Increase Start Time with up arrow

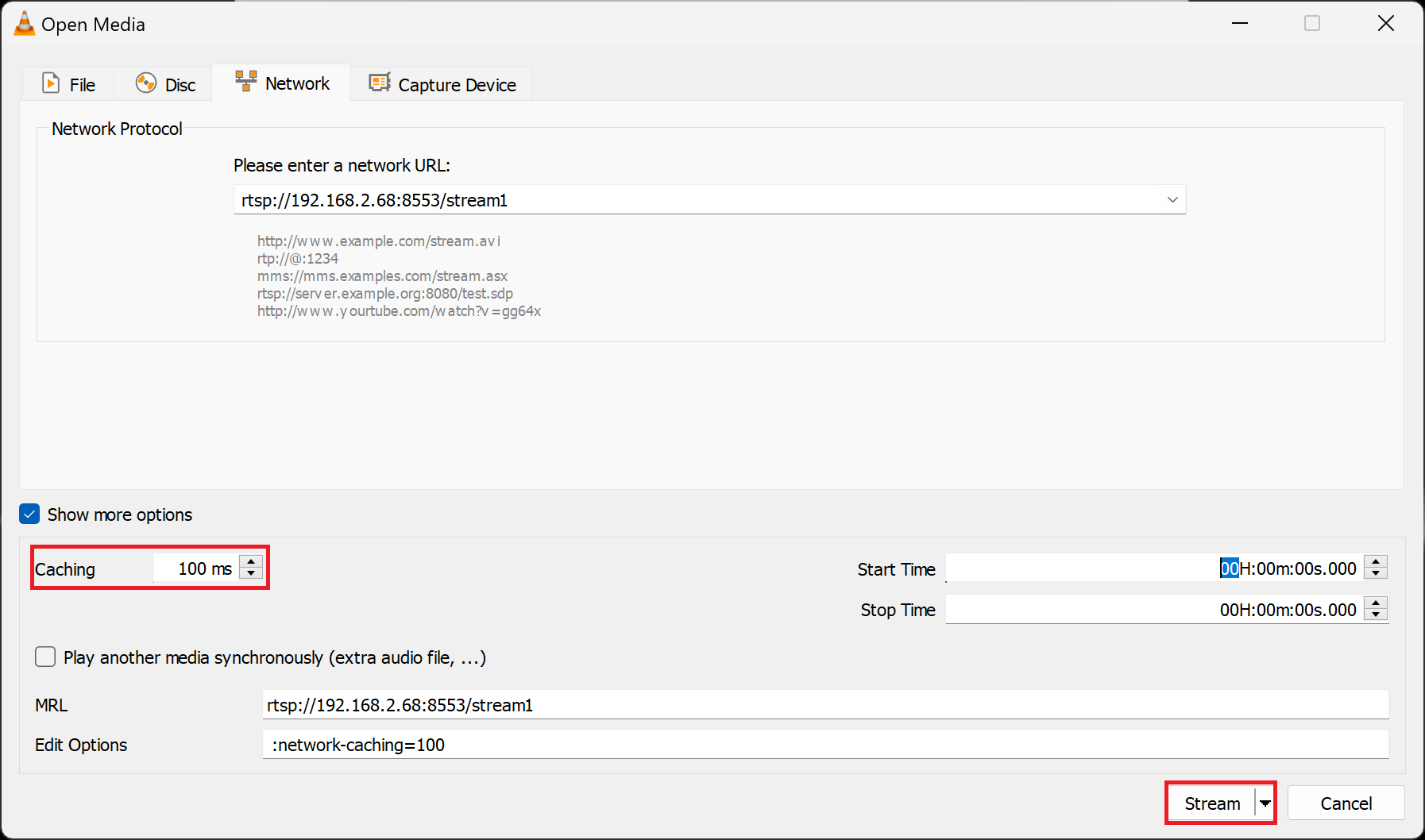coord(1376,561)
